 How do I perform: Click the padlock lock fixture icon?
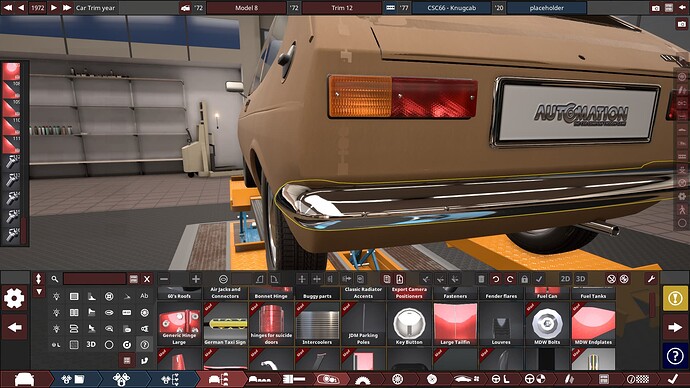tap(524, 279)
